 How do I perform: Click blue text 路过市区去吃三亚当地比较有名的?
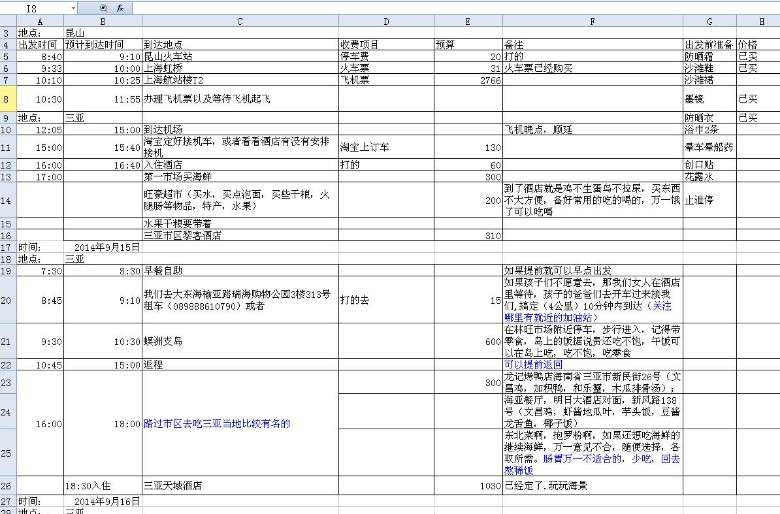(217, 423)
